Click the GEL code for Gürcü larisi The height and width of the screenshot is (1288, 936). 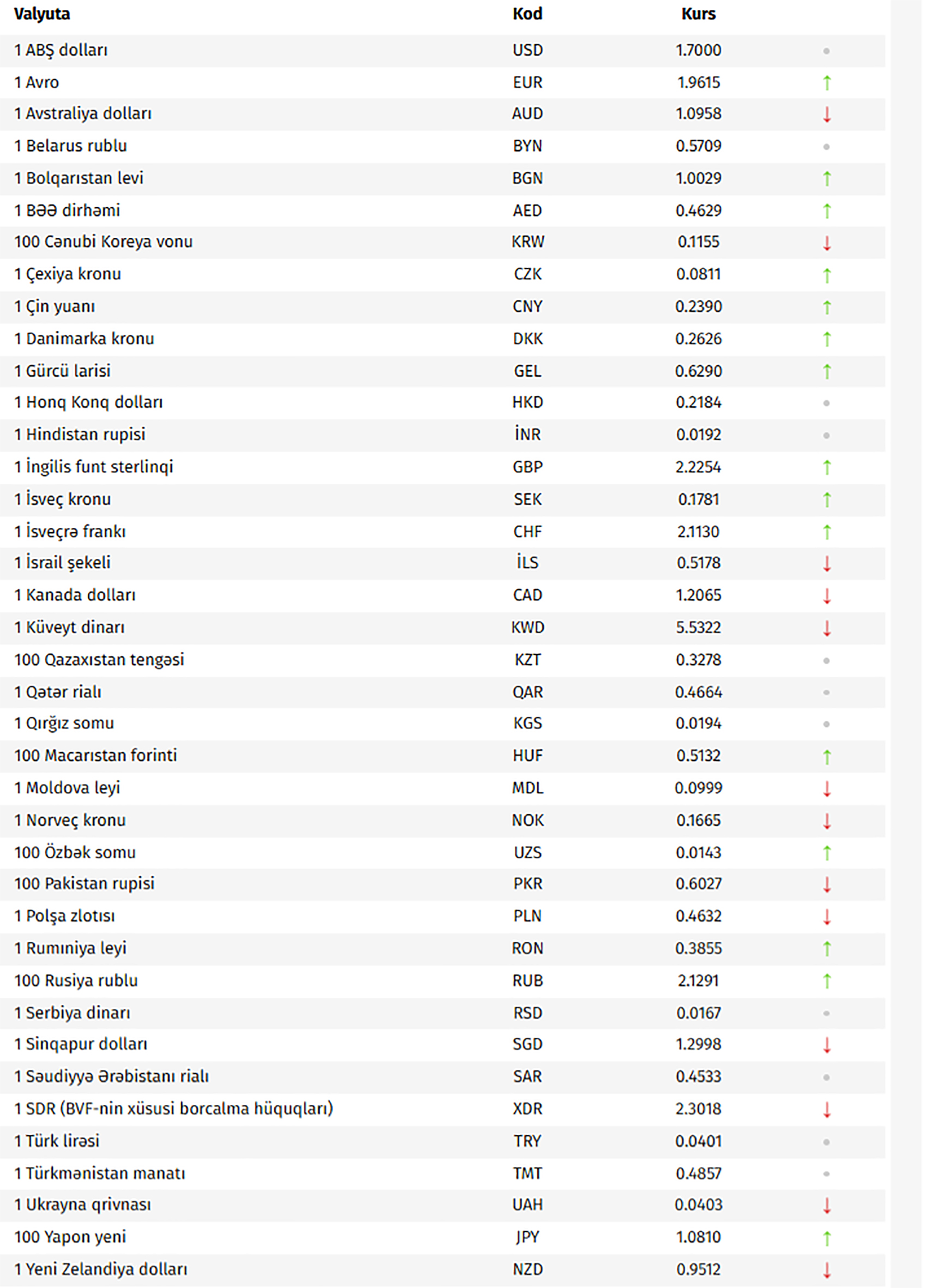[527, 371]
